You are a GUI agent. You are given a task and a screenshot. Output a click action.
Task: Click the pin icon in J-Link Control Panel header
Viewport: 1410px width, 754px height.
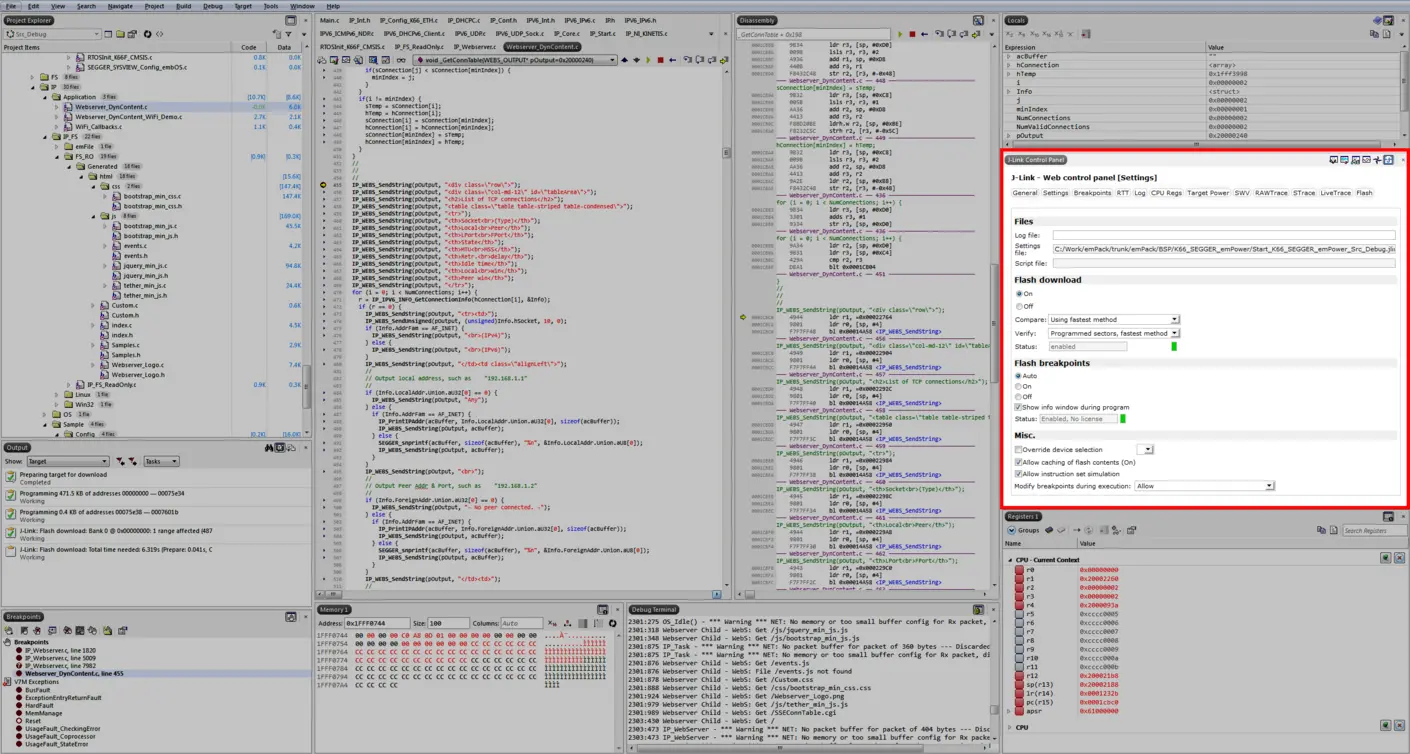tap(1376, 160)
